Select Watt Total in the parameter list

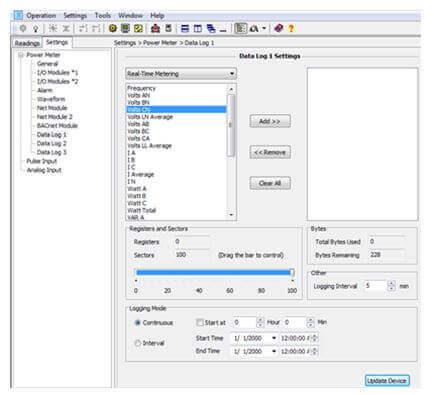141,210
